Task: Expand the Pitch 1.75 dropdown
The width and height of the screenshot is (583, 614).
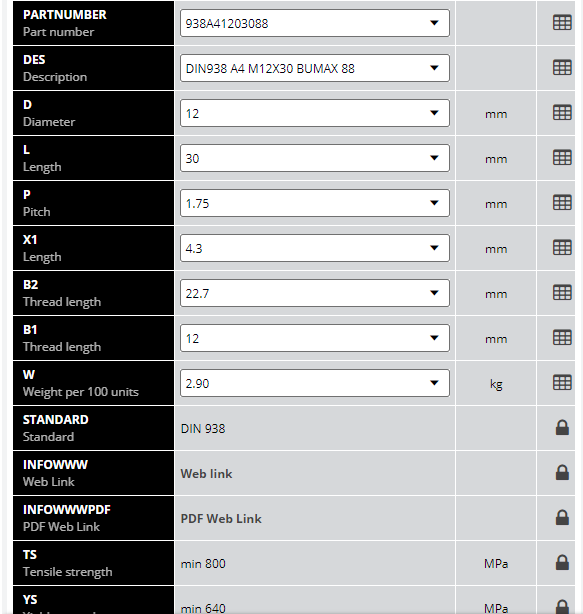Action: point(315,203)
